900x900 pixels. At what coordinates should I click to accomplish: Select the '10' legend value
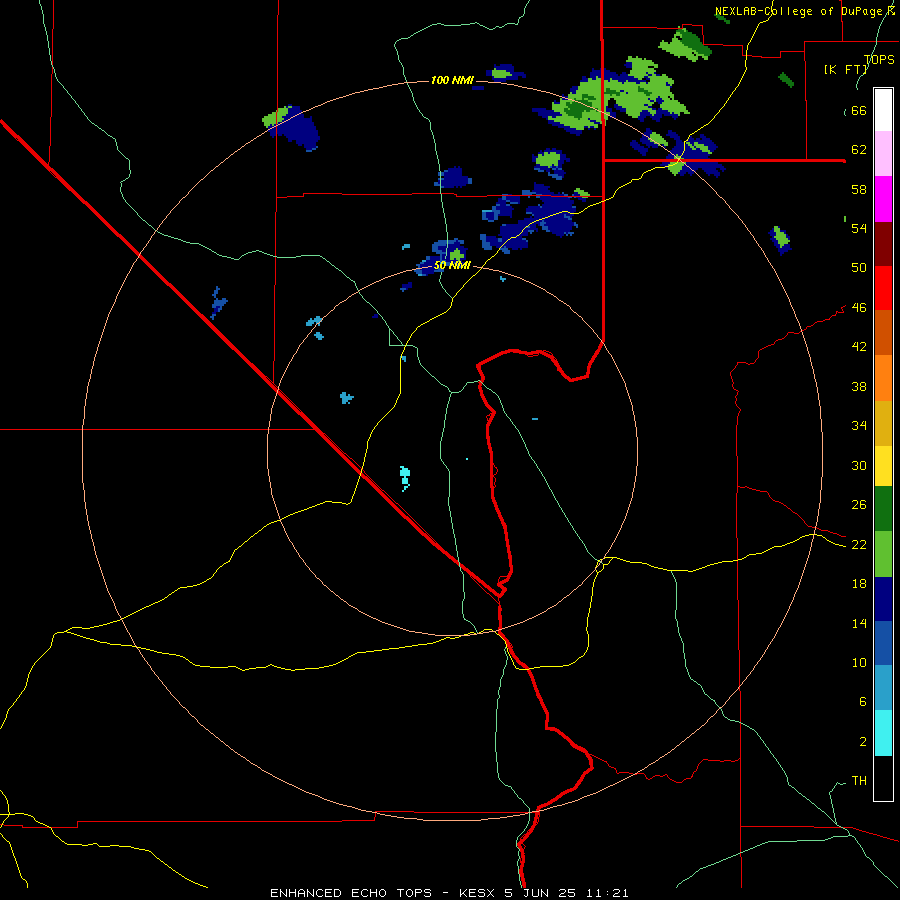coord(859,662)
